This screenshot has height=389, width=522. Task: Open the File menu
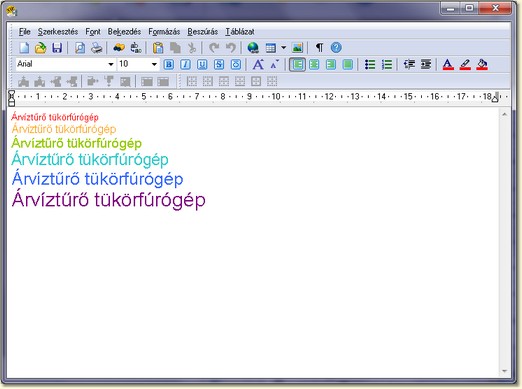[25, 32]
